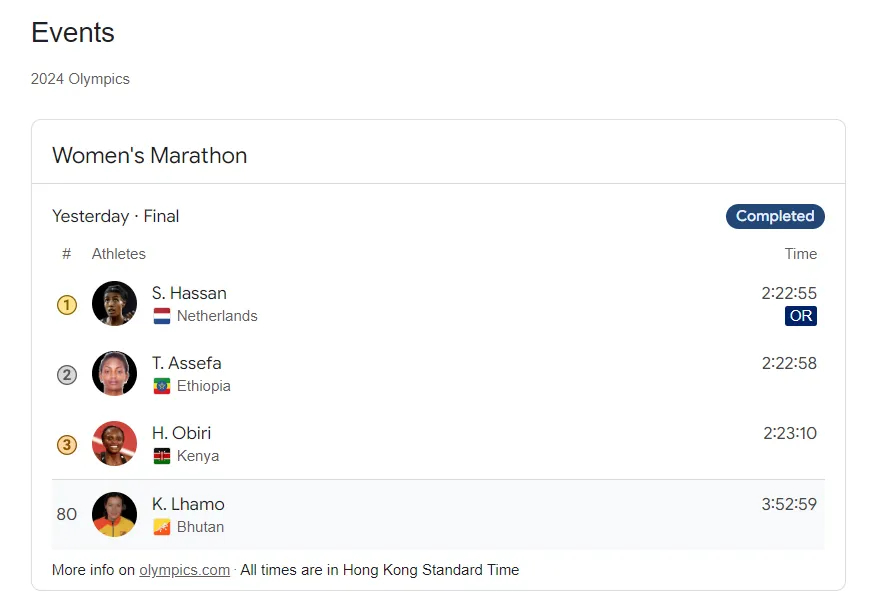Open K. Lhamo's athlete photo
Viewport: 871px width, 601px height.
coord(114,514)
